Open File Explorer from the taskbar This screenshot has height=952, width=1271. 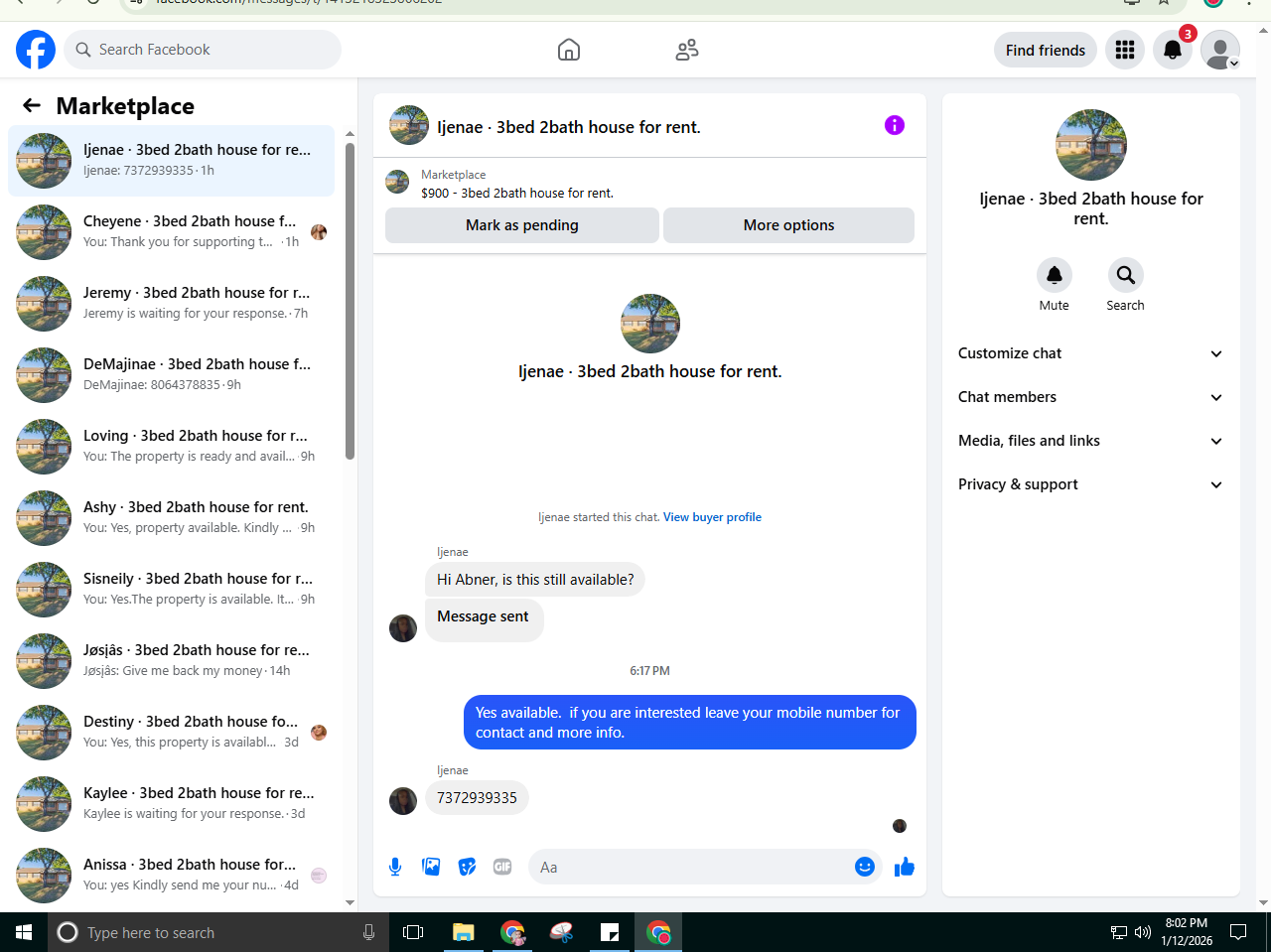(463, 932)
